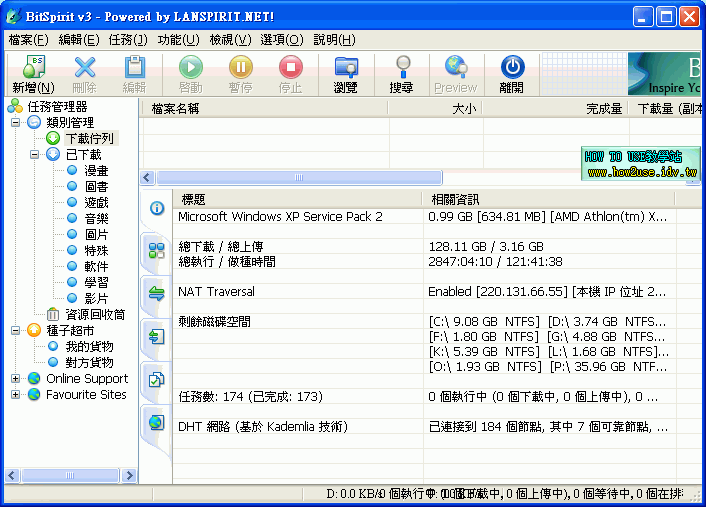This screenshot has height=507, width=706.
Task: Click the 刪除 delete toolbar icon
Action: (x=85, y=67)
